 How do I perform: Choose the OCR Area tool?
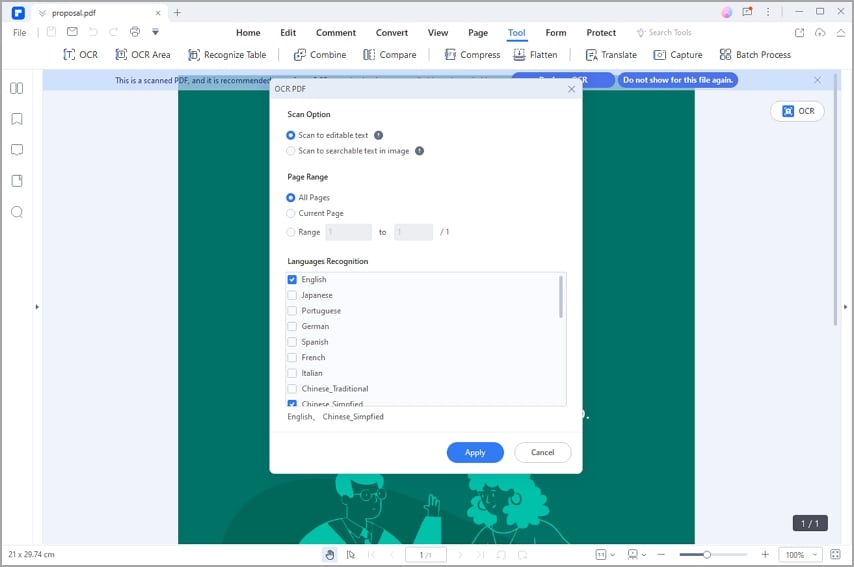click(143, 54)
